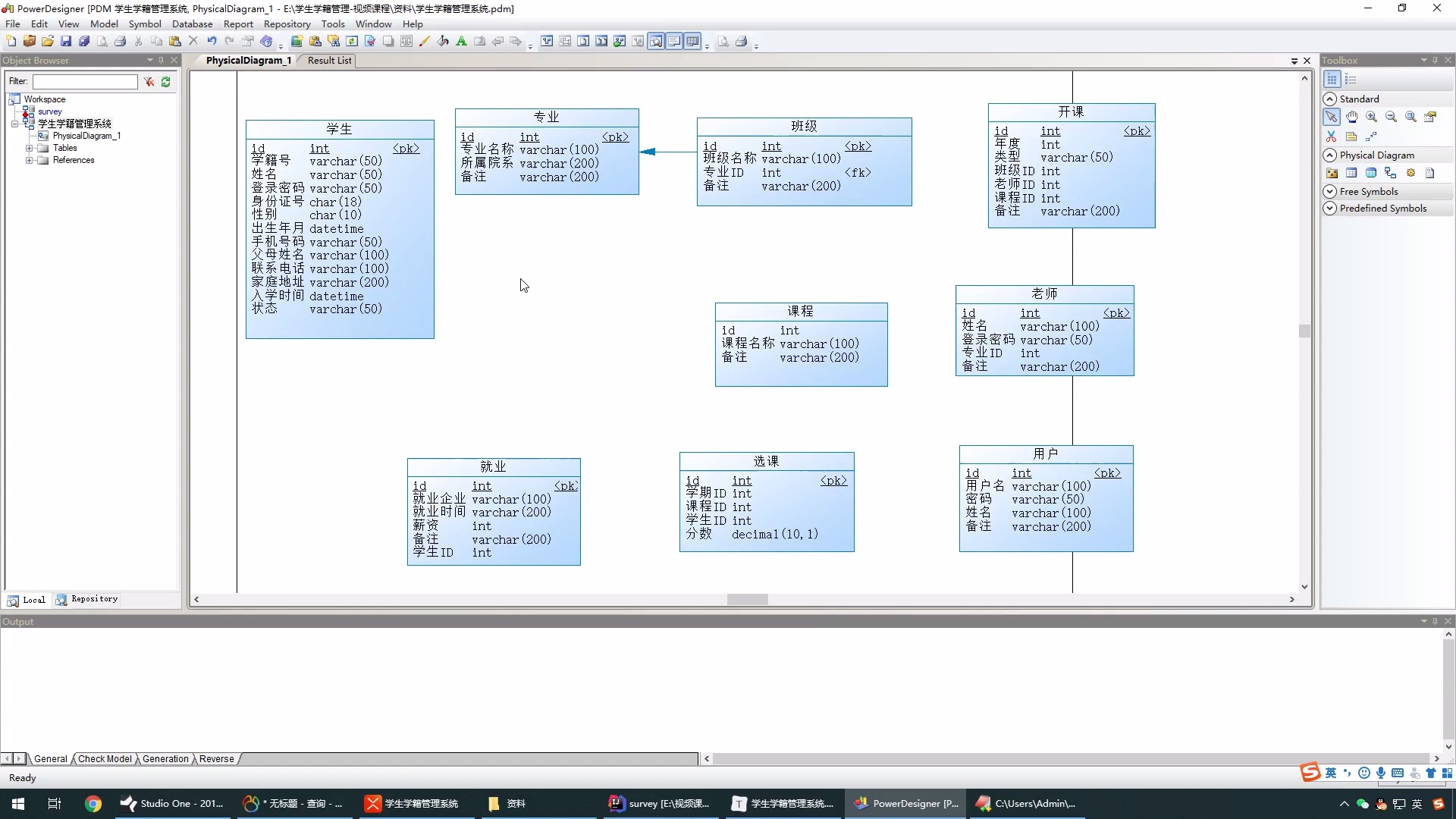Select the Reference link tool in toolbox
The height and width of the screenshot is (819, 1456).
coord(1391,173)
